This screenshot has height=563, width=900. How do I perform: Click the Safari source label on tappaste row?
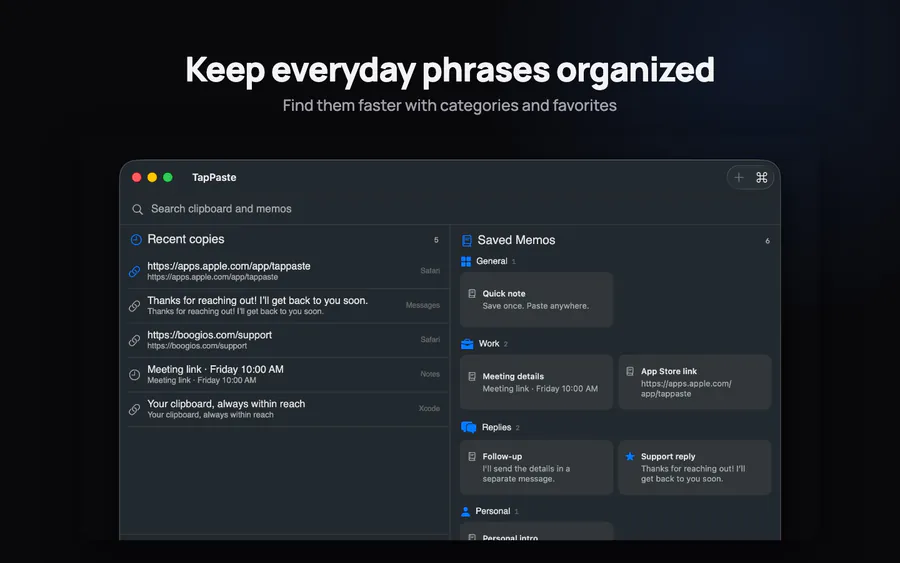(x=430, y=271)
